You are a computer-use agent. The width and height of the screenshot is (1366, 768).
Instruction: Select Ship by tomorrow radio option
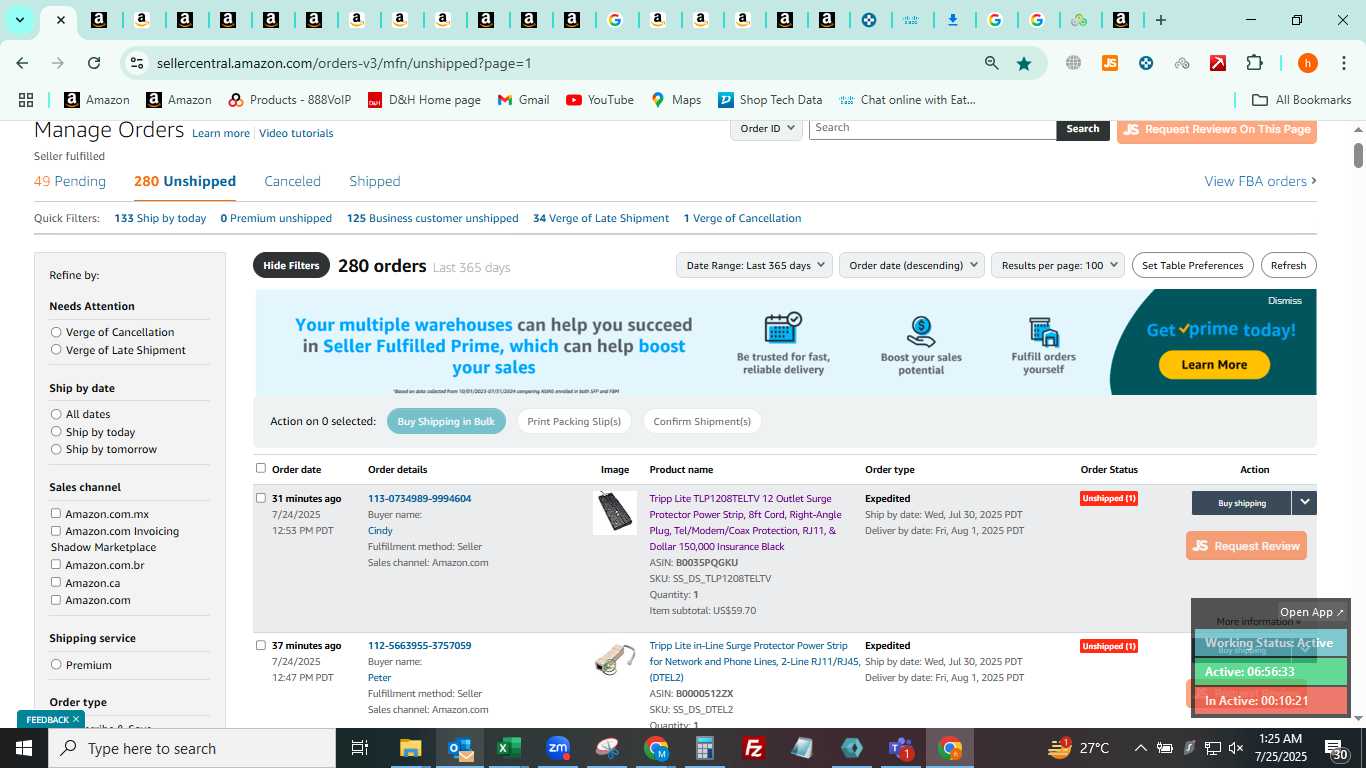pyautogui.click(x=56, y=449)
